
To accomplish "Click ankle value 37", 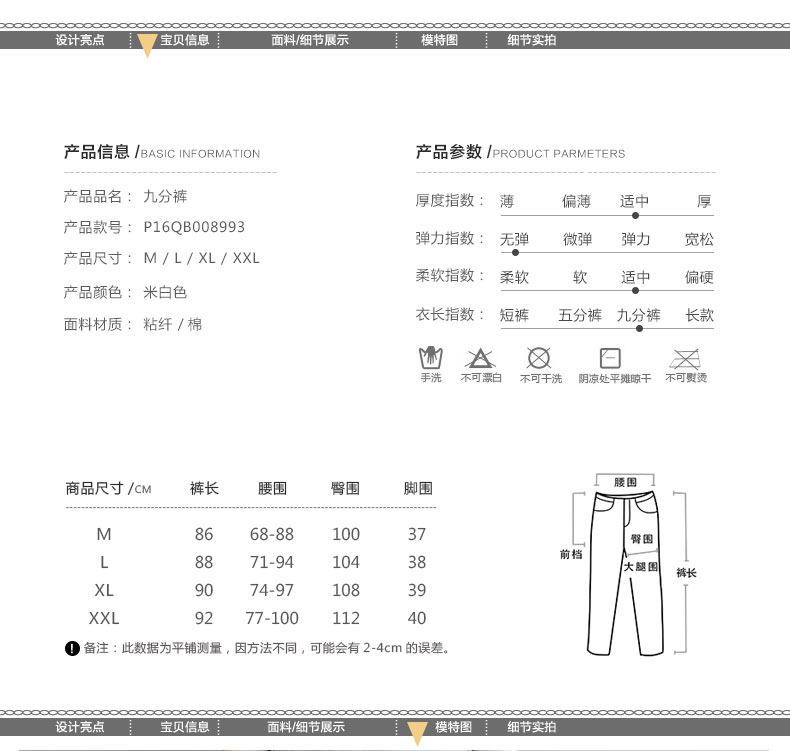I will point(417,534).
